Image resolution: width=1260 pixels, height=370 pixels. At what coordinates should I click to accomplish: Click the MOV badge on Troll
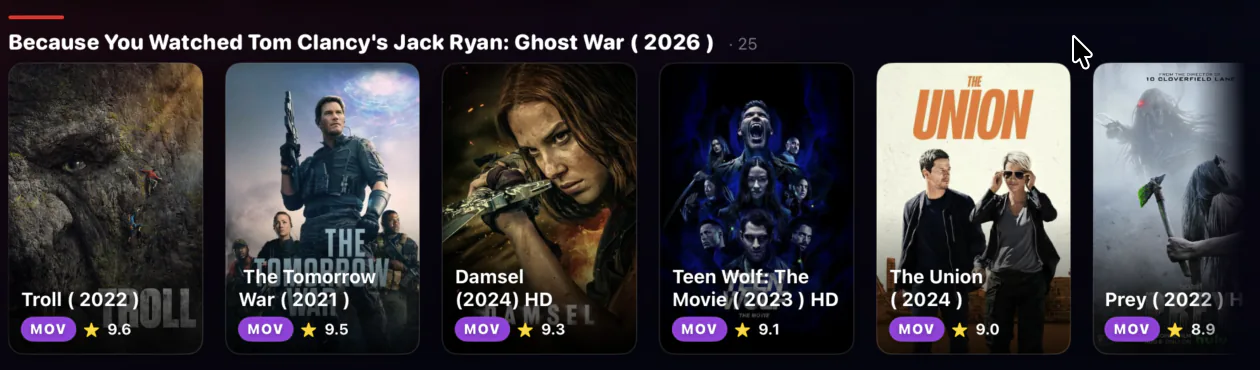(48, 329)
